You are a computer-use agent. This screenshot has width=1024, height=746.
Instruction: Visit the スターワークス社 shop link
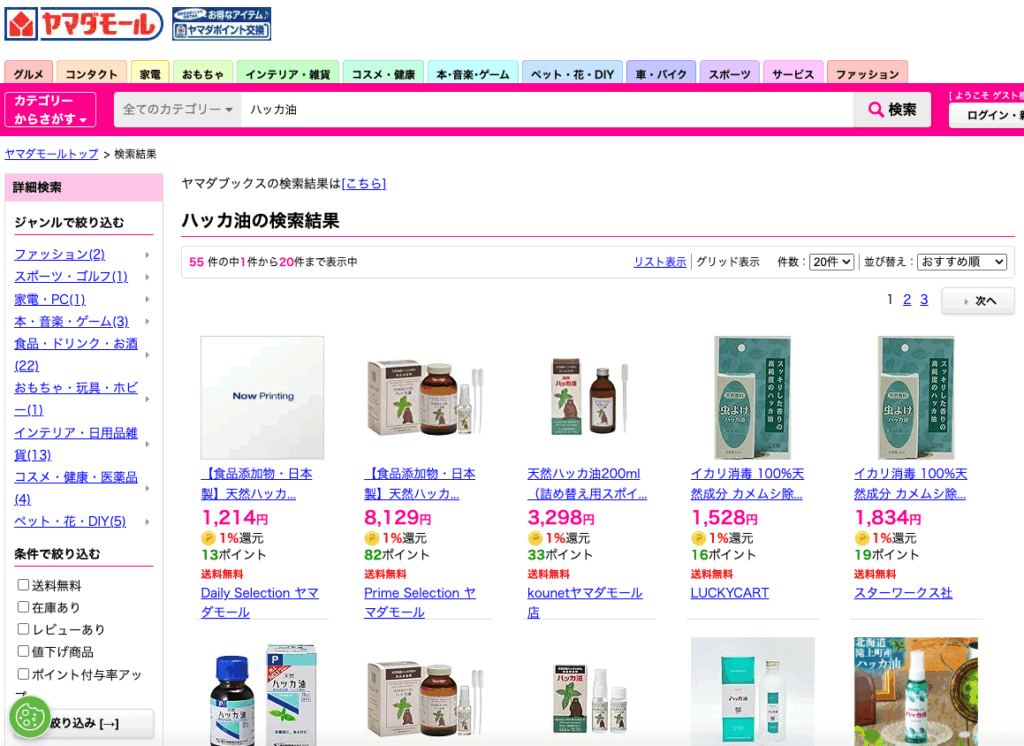pos(903,593)
